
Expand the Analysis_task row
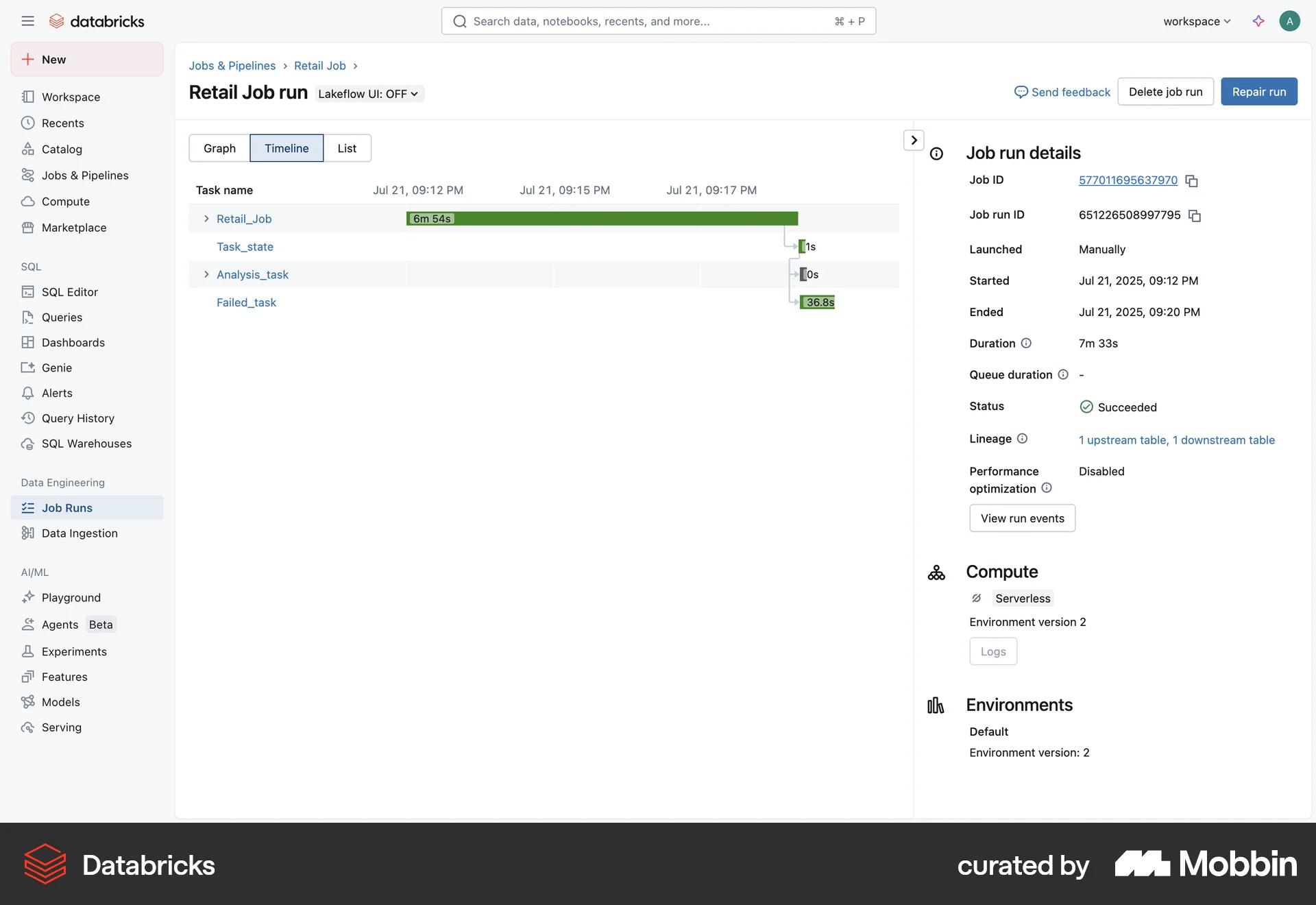pyautogui.click(x=206, y=274)
